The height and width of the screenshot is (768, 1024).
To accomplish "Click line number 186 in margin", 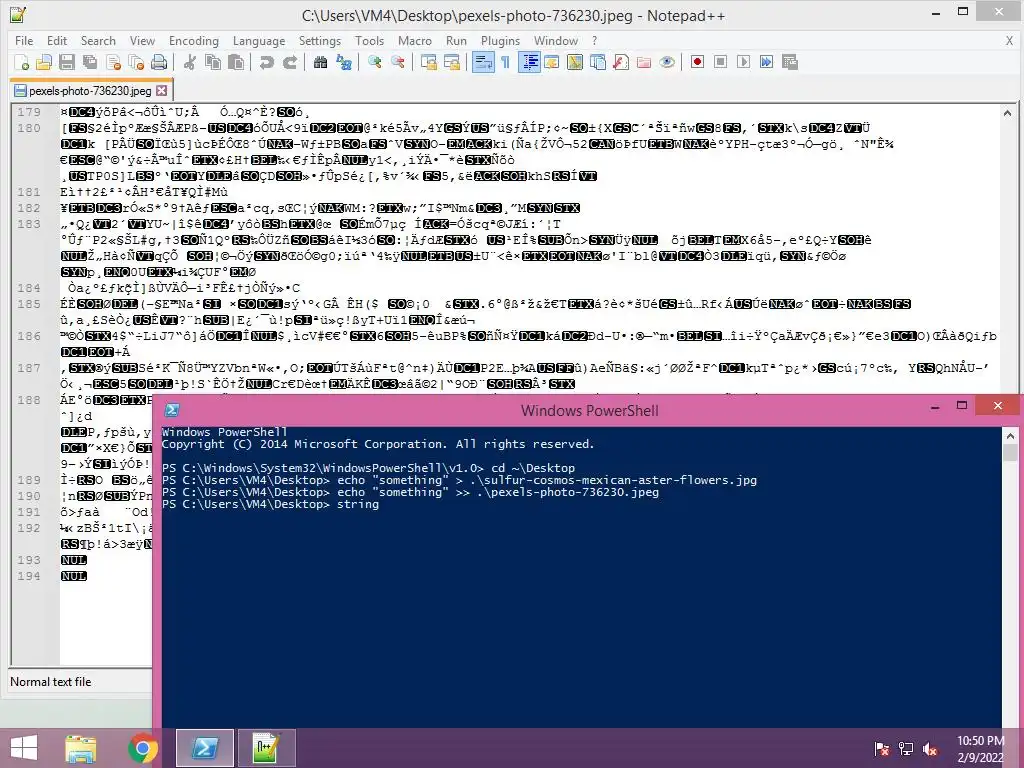I will point(29,336).
